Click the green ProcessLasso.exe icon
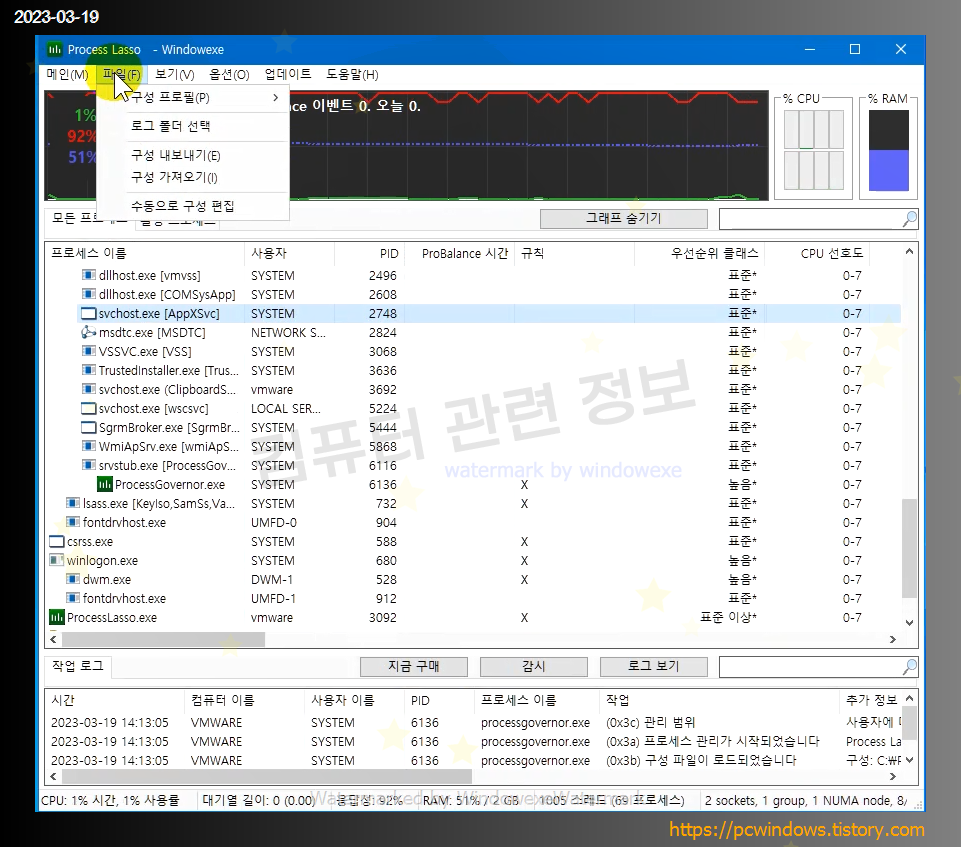Screen dimensions: 961x847 [56, 617]
